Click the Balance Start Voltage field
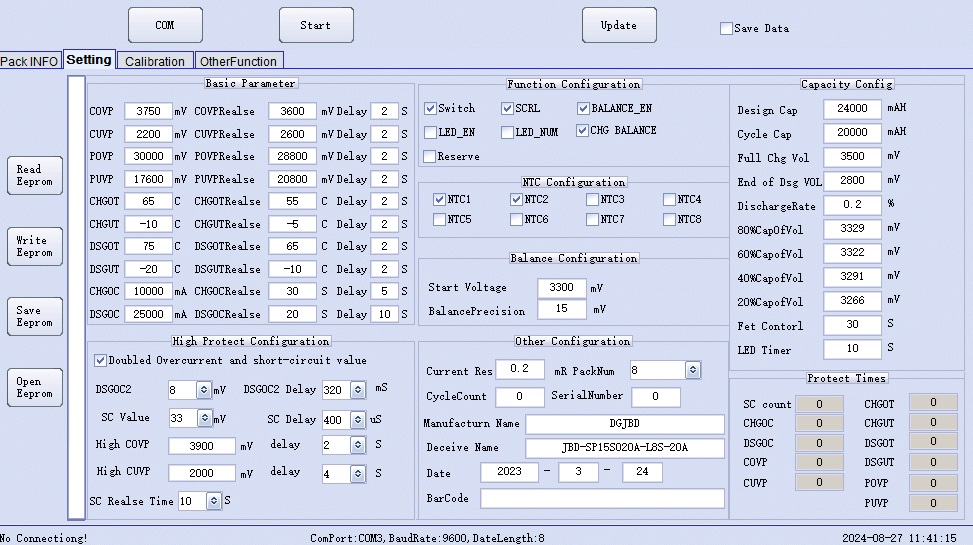The image size is (973, 545). pyautogui.click(x=562, y=287)
